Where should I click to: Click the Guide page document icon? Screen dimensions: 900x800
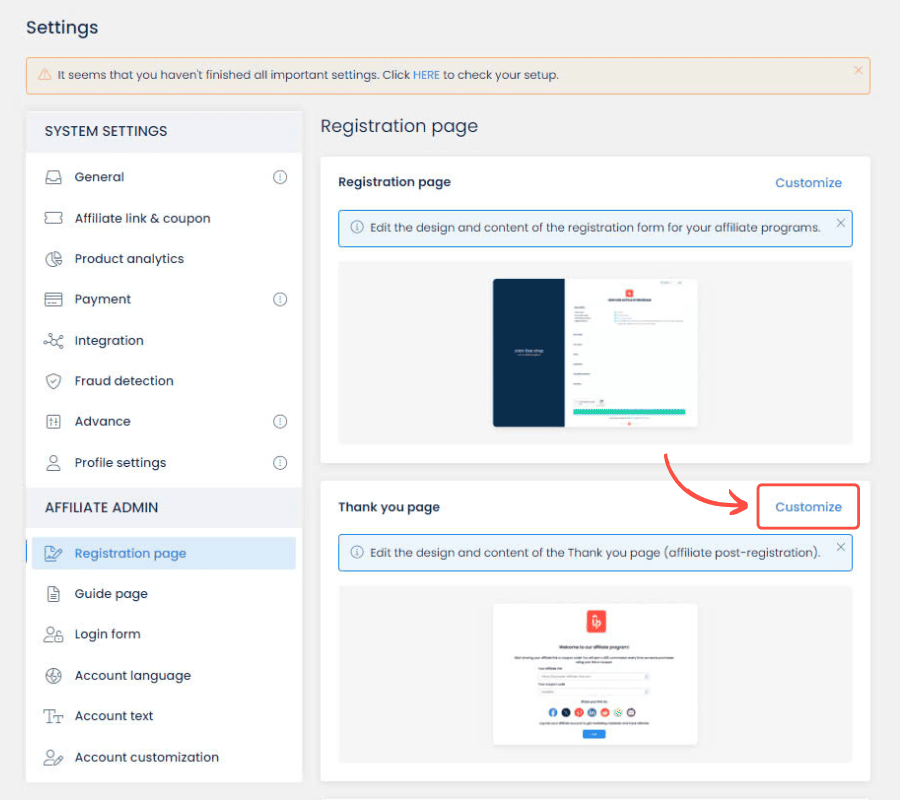tap(53, 593)
